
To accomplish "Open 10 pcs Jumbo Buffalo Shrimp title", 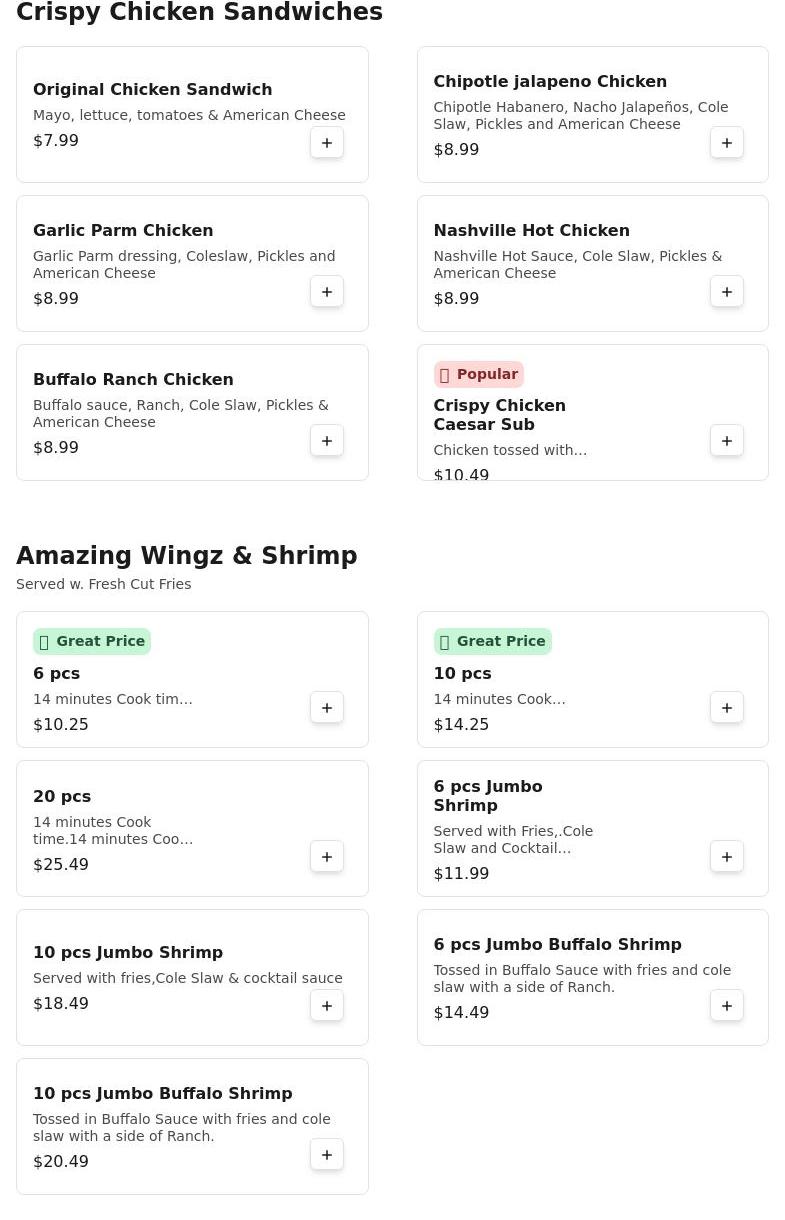I will (x=162, y=1094).
